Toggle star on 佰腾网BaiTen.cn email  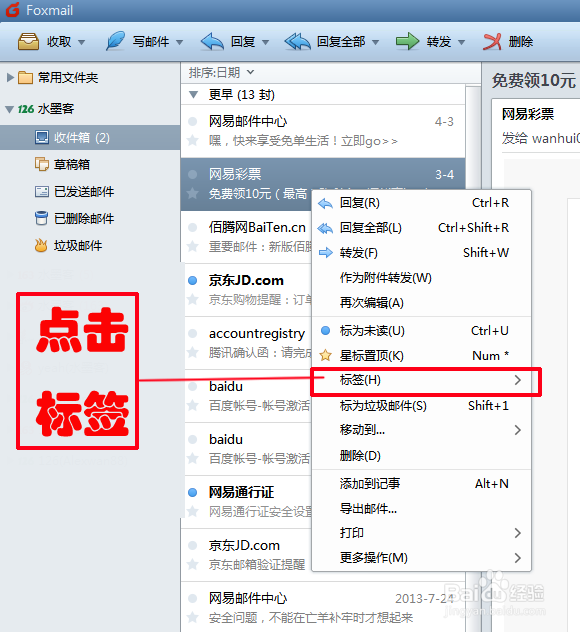click(x=193, y=246)
